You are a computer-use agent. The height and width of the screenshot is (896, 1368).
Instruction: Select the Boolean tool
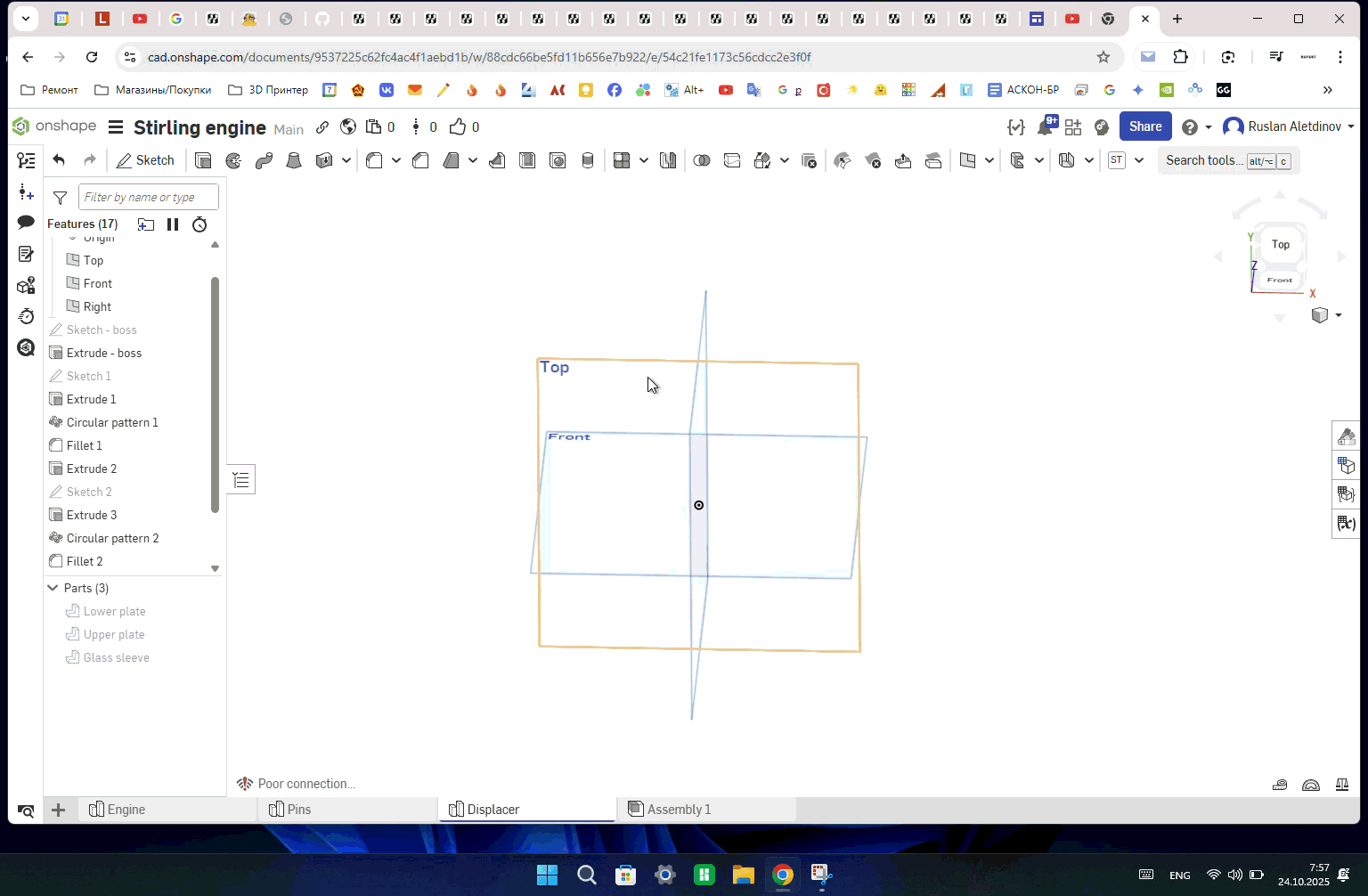702,160
